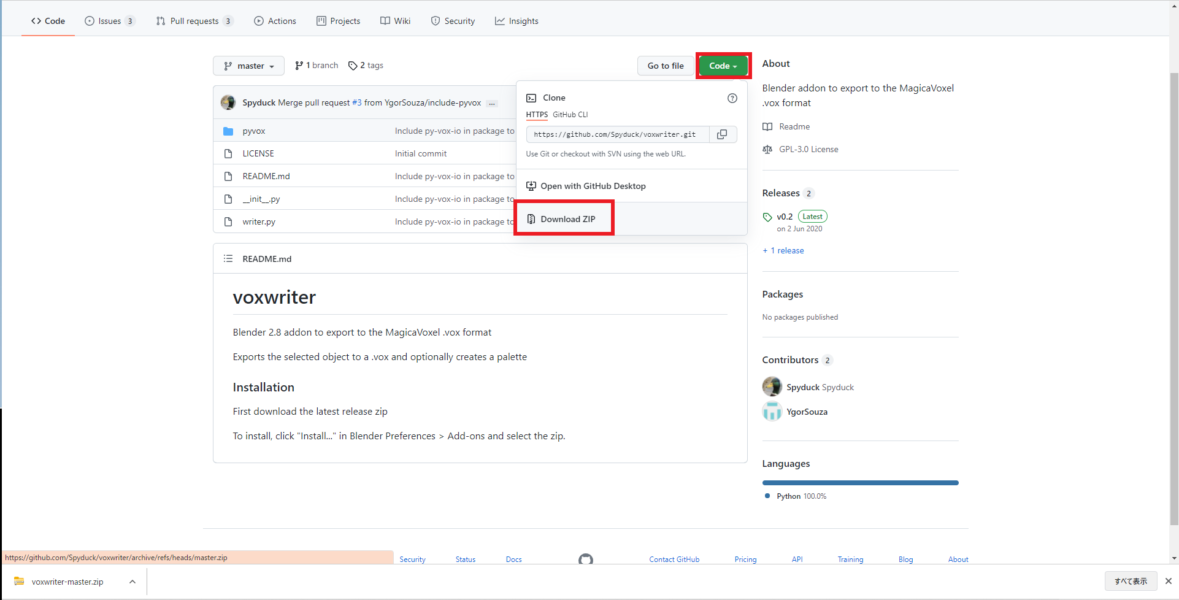This screenshot has height=600, width=1179.
Task: Click the README.md outline list icon
Action: [x=229, y=259]
